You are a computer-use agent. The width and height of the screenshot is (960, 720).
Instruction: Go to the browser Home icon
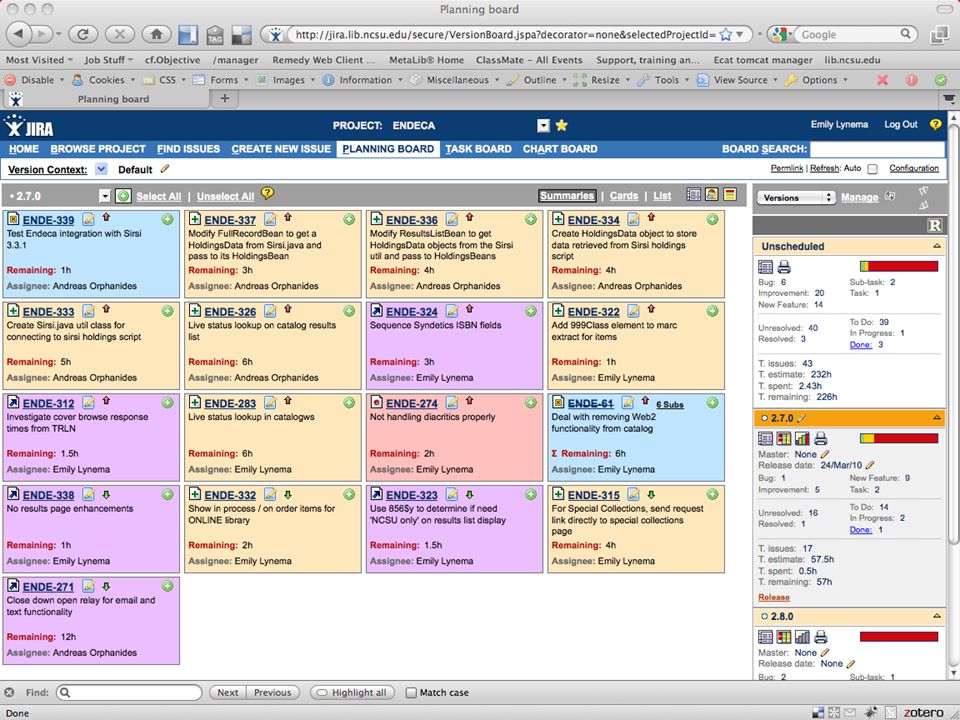tap(156, 34)
